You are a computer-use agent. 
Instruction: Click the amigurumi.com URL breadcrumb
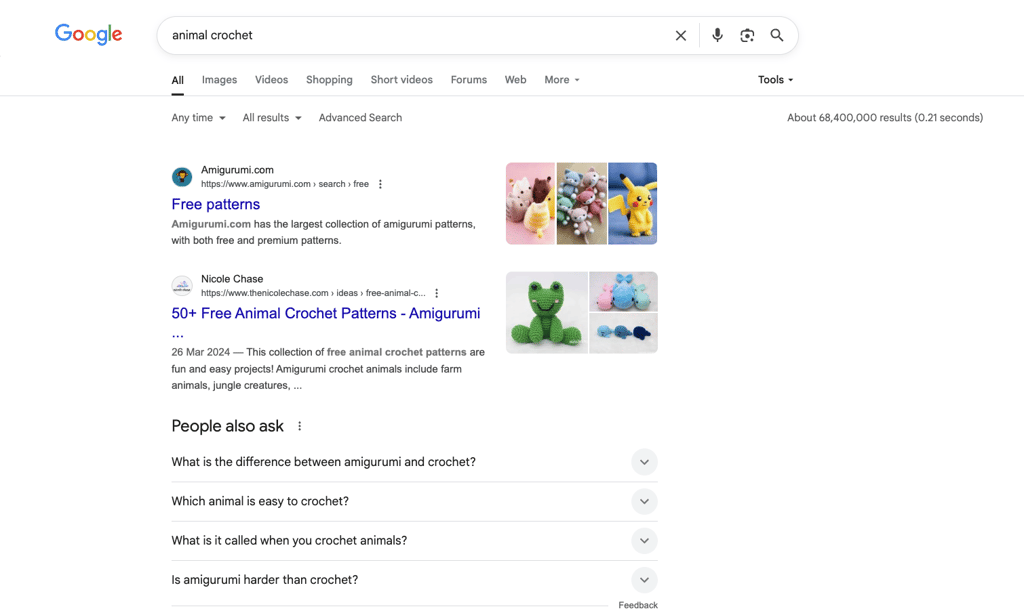(285, 184)
